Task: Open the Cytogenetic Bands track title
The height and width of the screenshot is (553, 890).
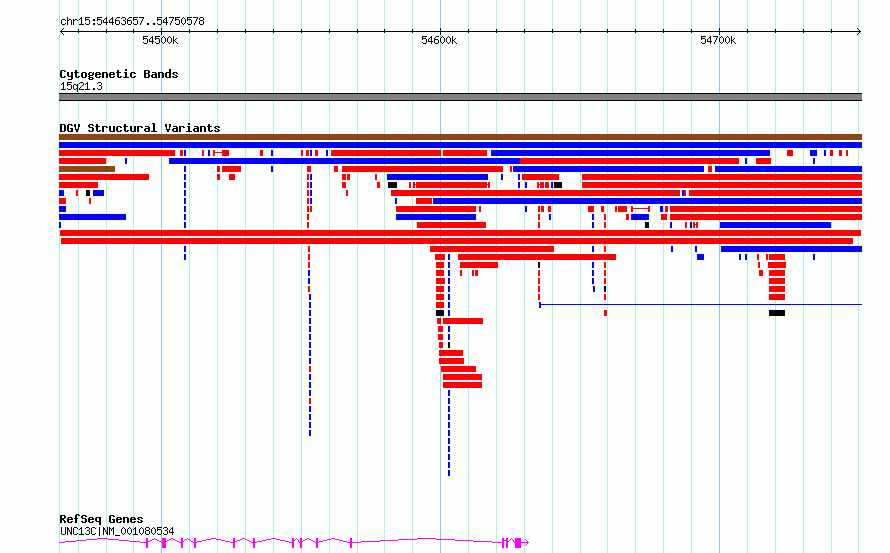Action: (x=119, y=74)
